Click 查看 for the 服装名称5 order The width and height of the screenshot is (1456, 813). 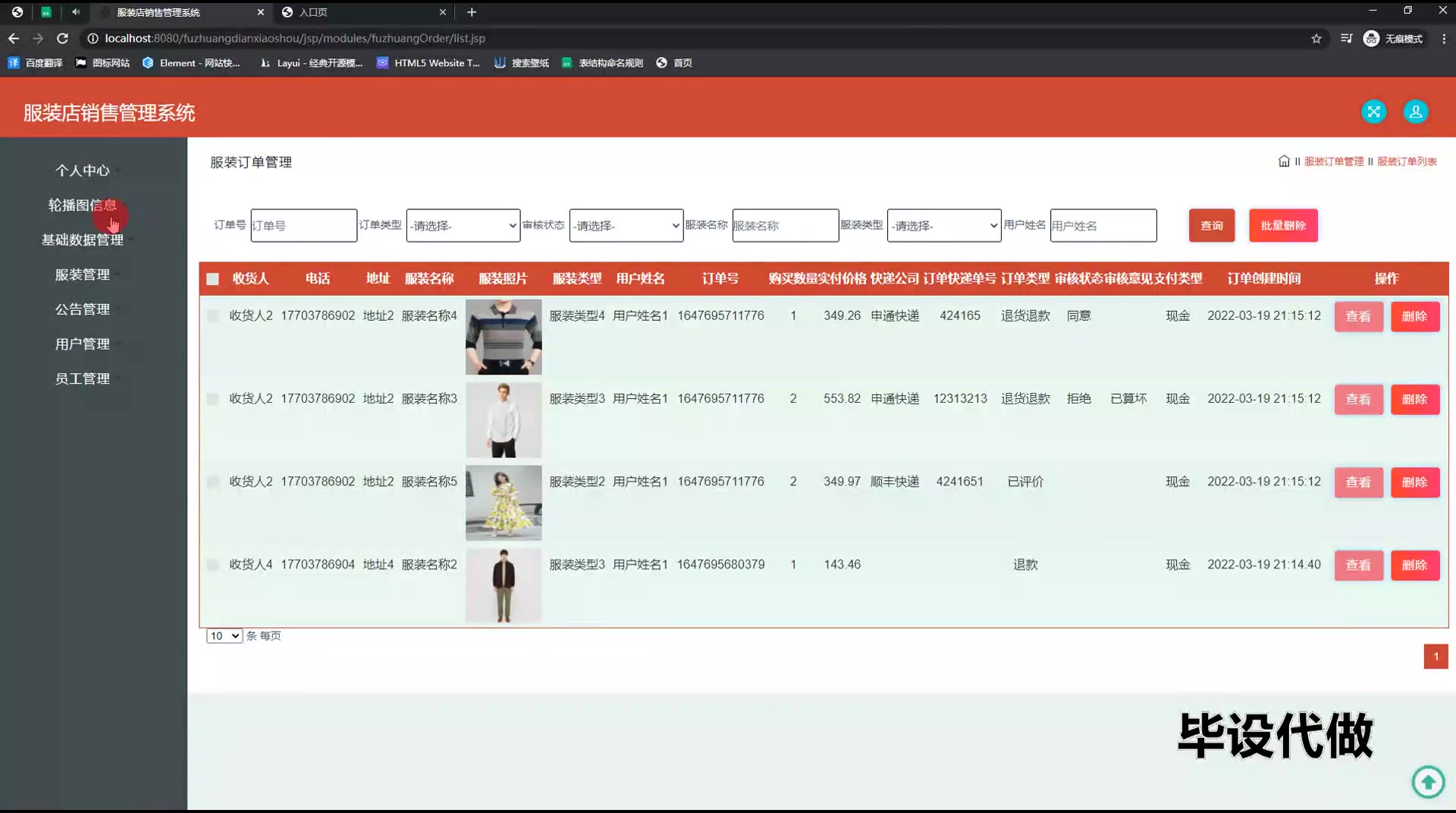click(1358, 482)
